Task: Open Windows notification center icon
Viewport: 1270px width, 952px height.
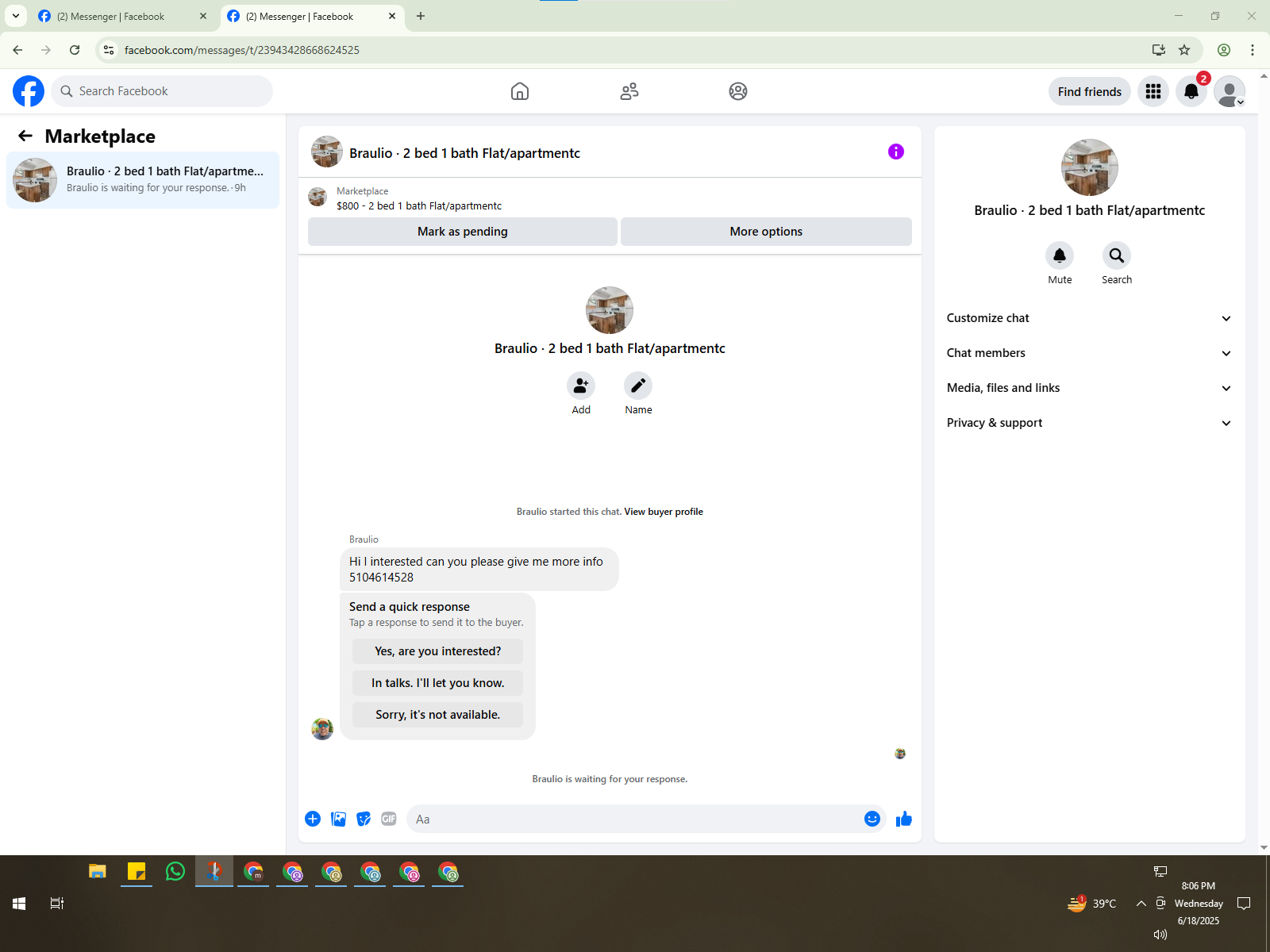Action: pyautogui.click(x=1244, y=903)
